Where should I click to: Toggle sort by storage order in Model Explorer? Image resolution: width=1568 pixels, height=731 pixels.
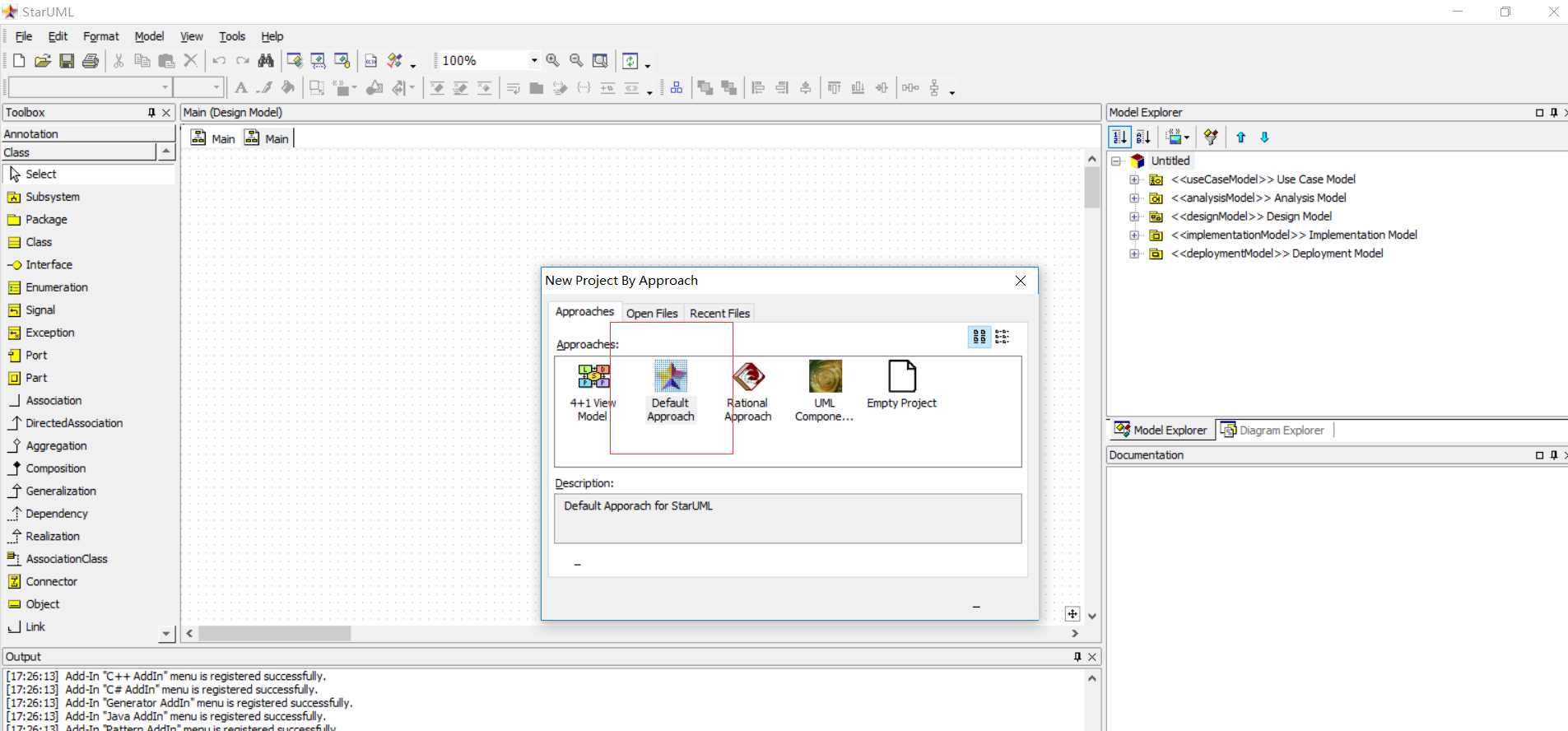click(x=1119, y=137)
